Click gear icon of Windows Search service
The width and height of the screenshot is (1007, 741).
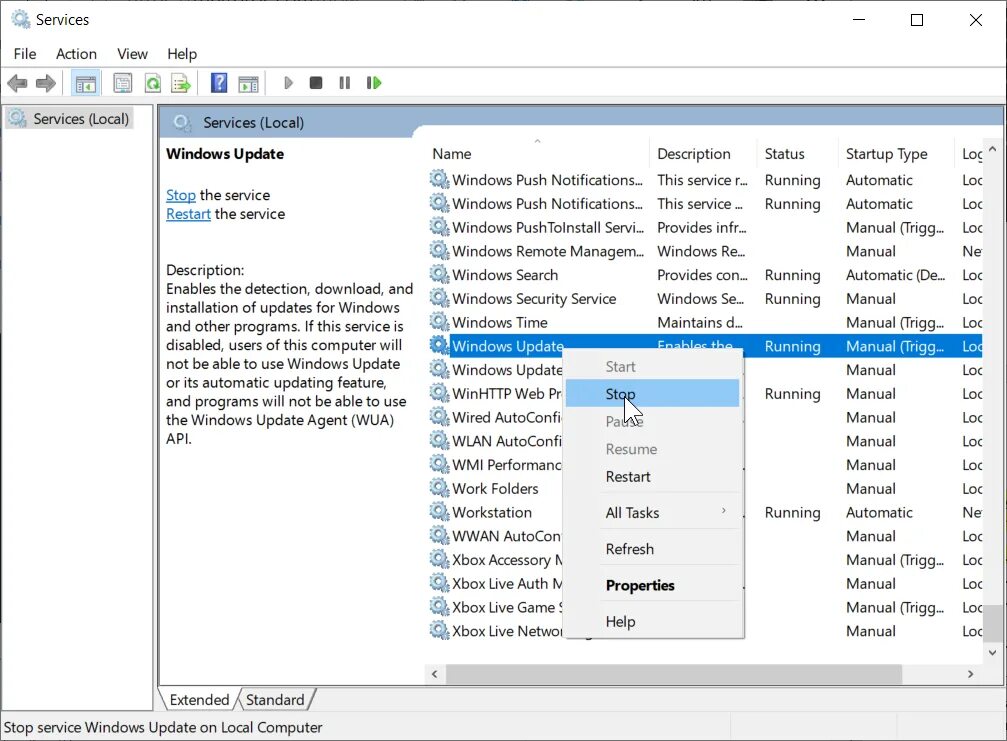439,274
